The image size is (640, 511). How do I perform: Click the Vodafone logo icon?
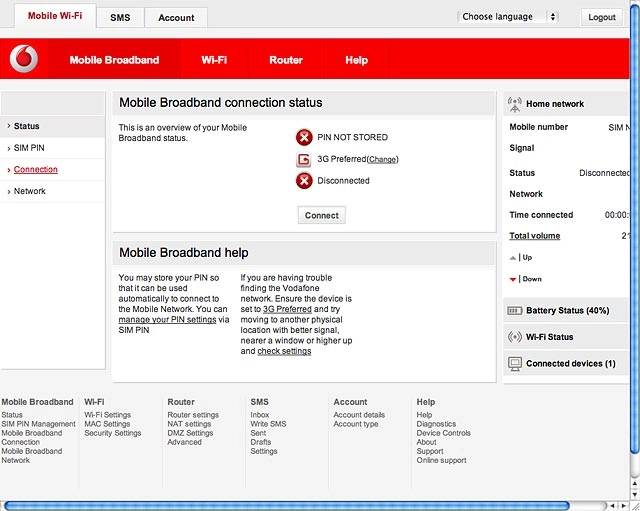point(24,59)
